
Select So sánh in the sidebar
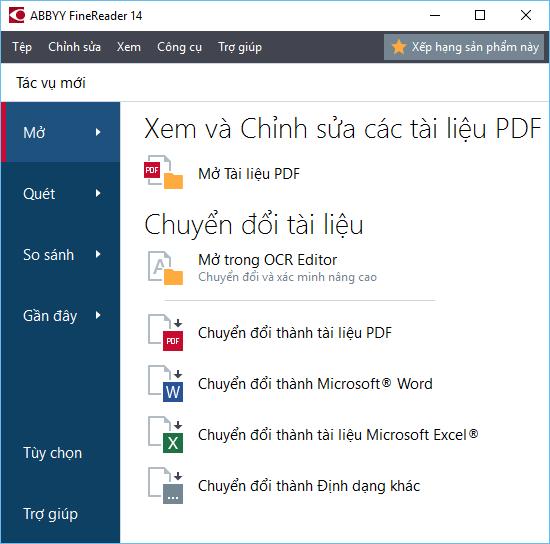[61, 254]
